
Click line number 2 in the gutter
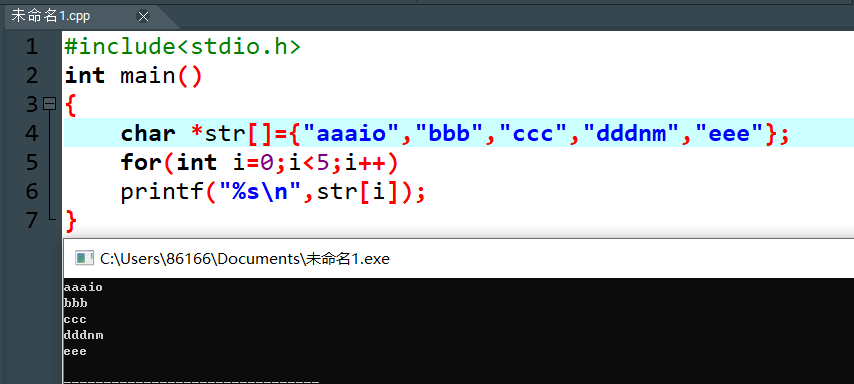[x=32, y=75]
